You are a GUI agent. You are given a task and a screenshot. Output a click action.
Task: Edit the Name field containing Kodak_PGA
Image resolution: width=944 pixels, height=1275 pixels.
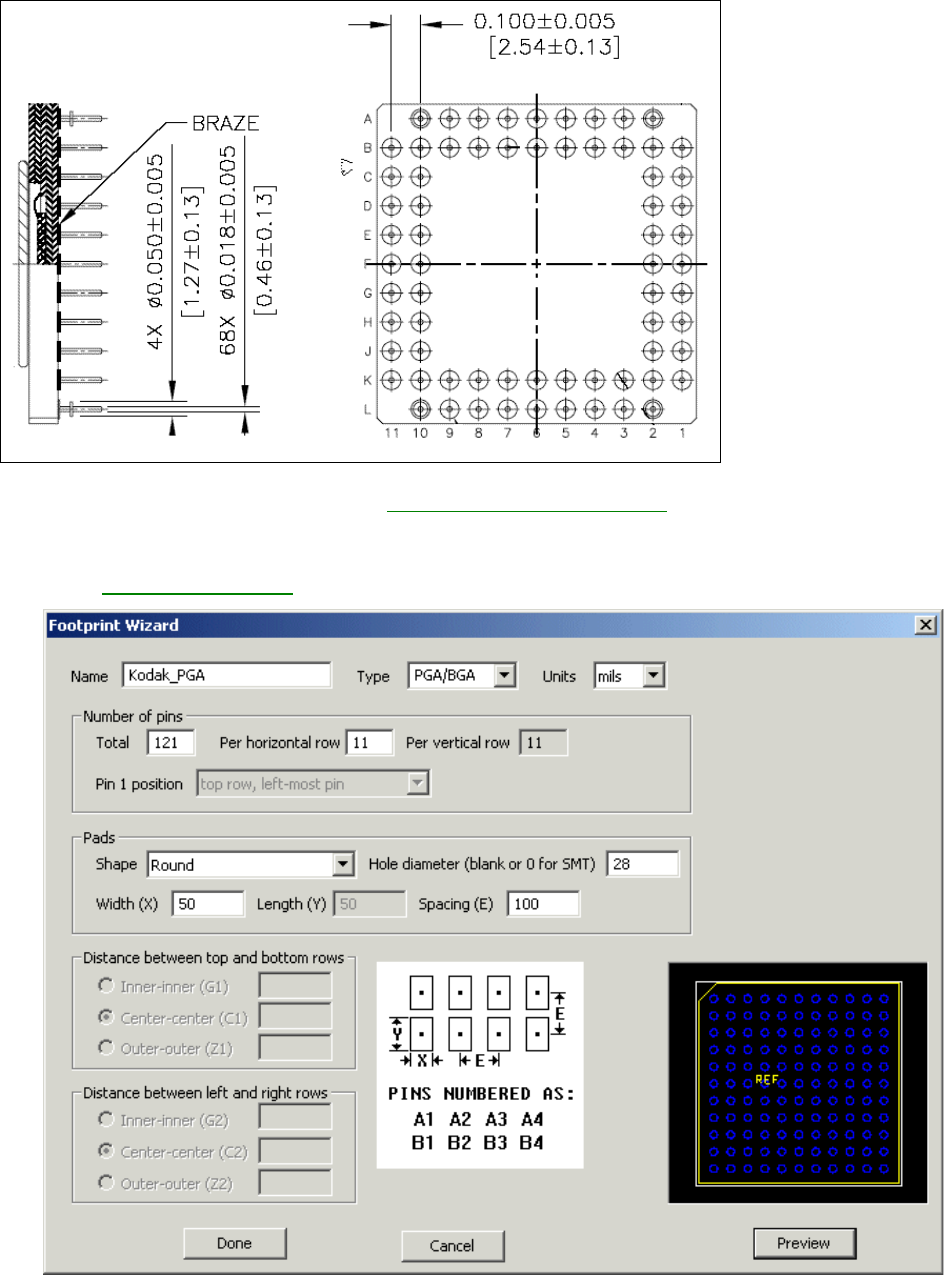(226, 675)
